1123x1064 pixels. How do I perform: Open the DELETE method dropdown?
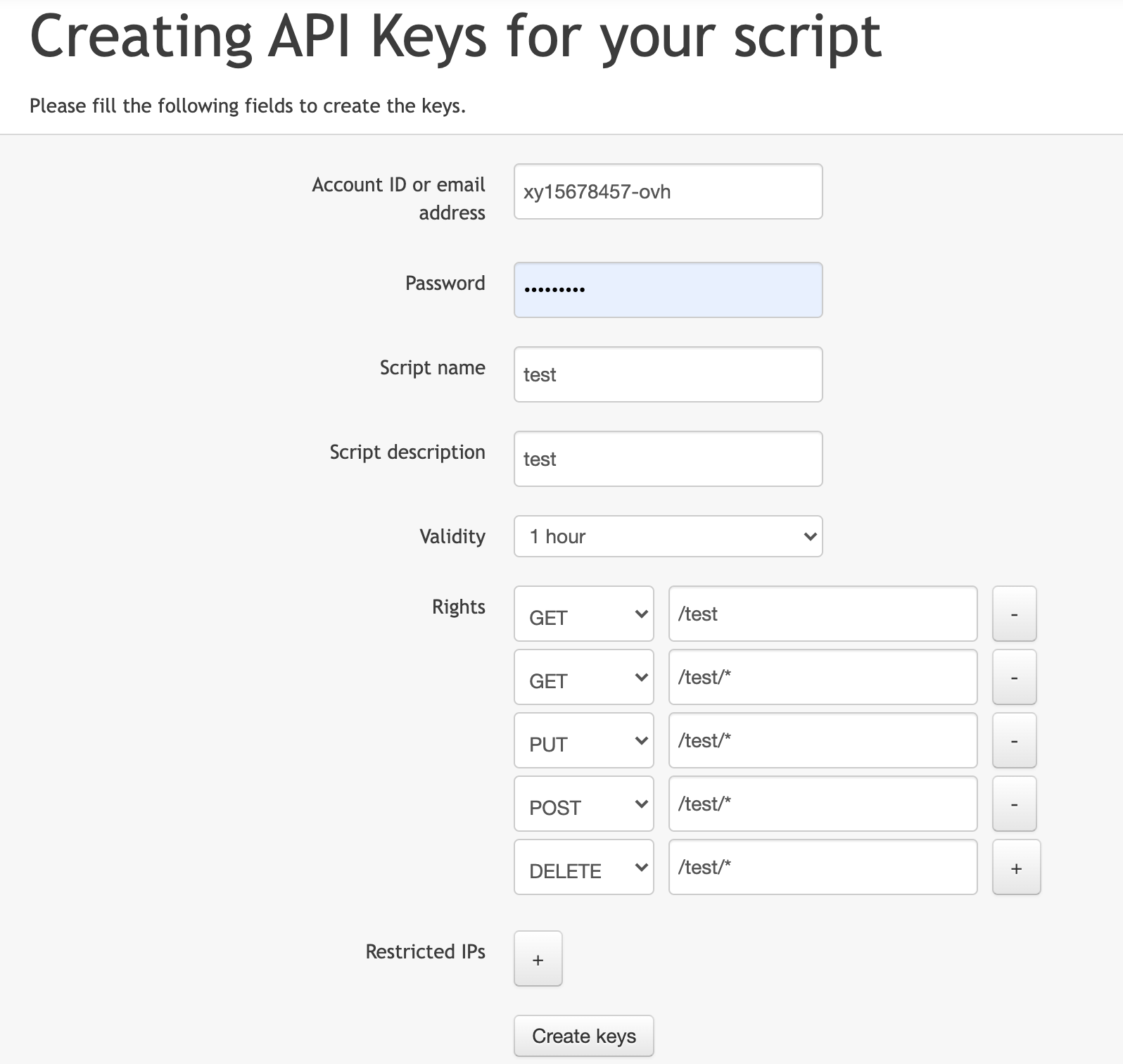pos(583,867)
